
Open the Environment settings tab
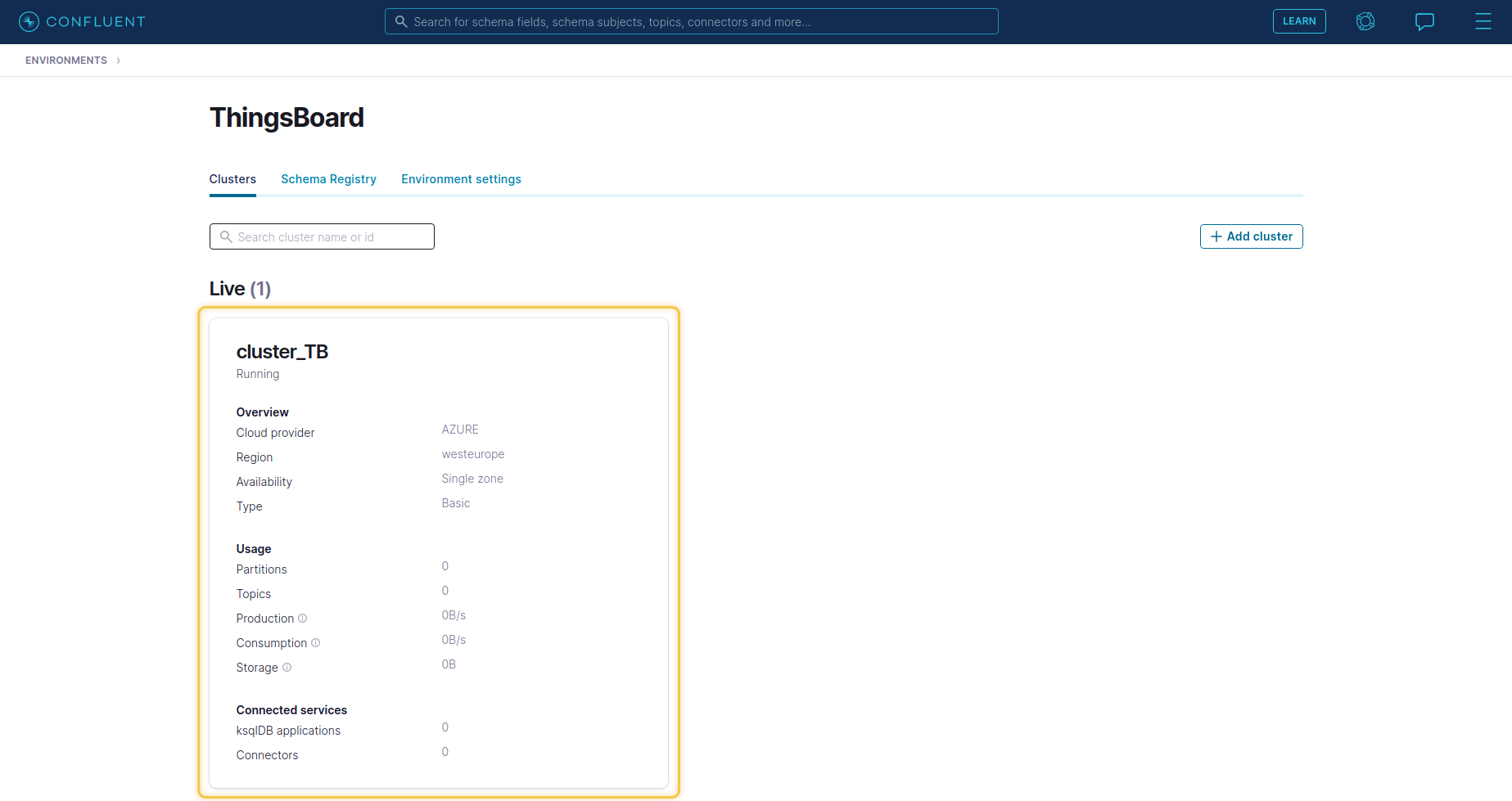point(461,179)
